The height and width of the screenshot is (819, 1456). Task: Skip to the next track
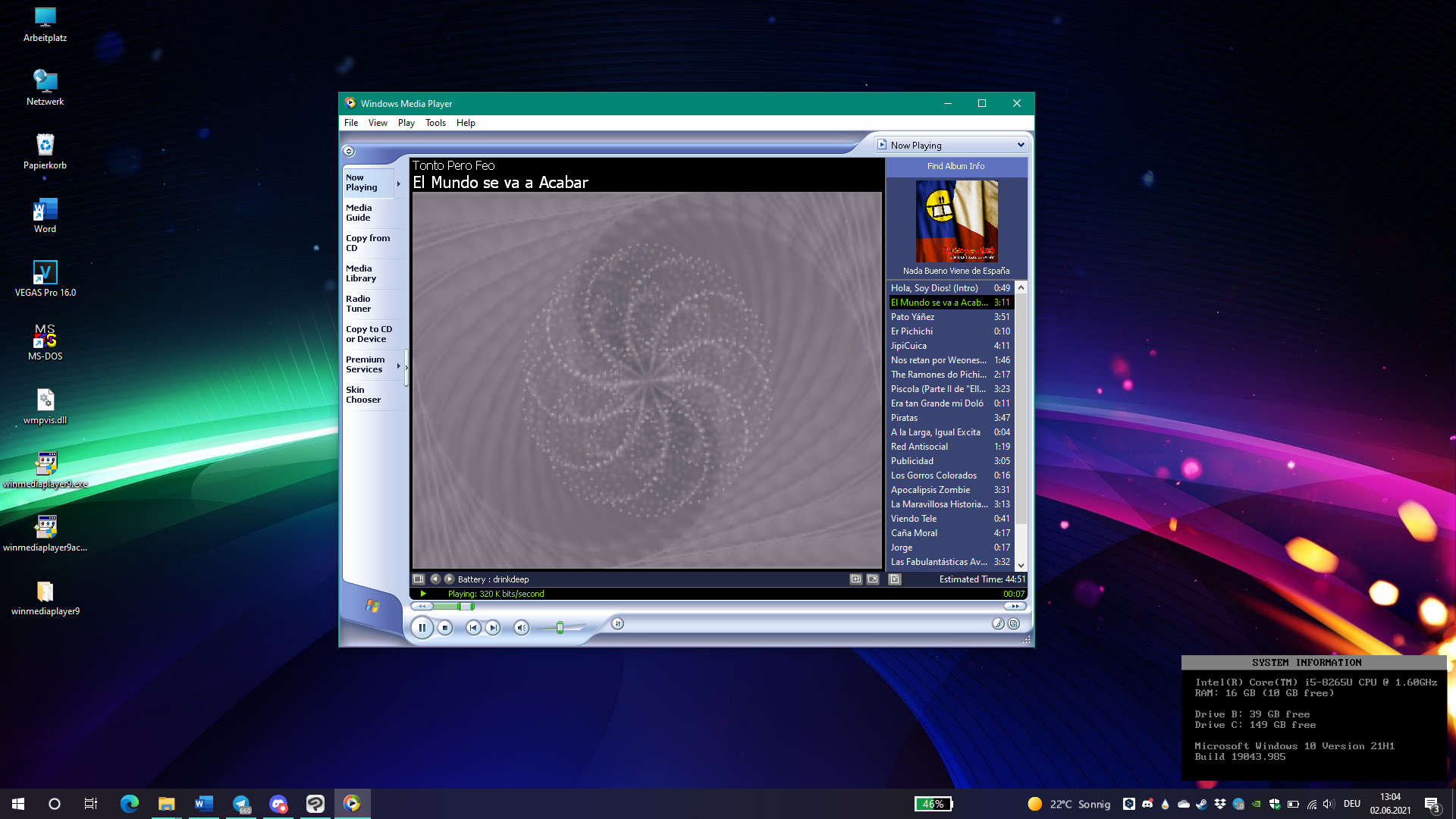(x=493, y=627)
